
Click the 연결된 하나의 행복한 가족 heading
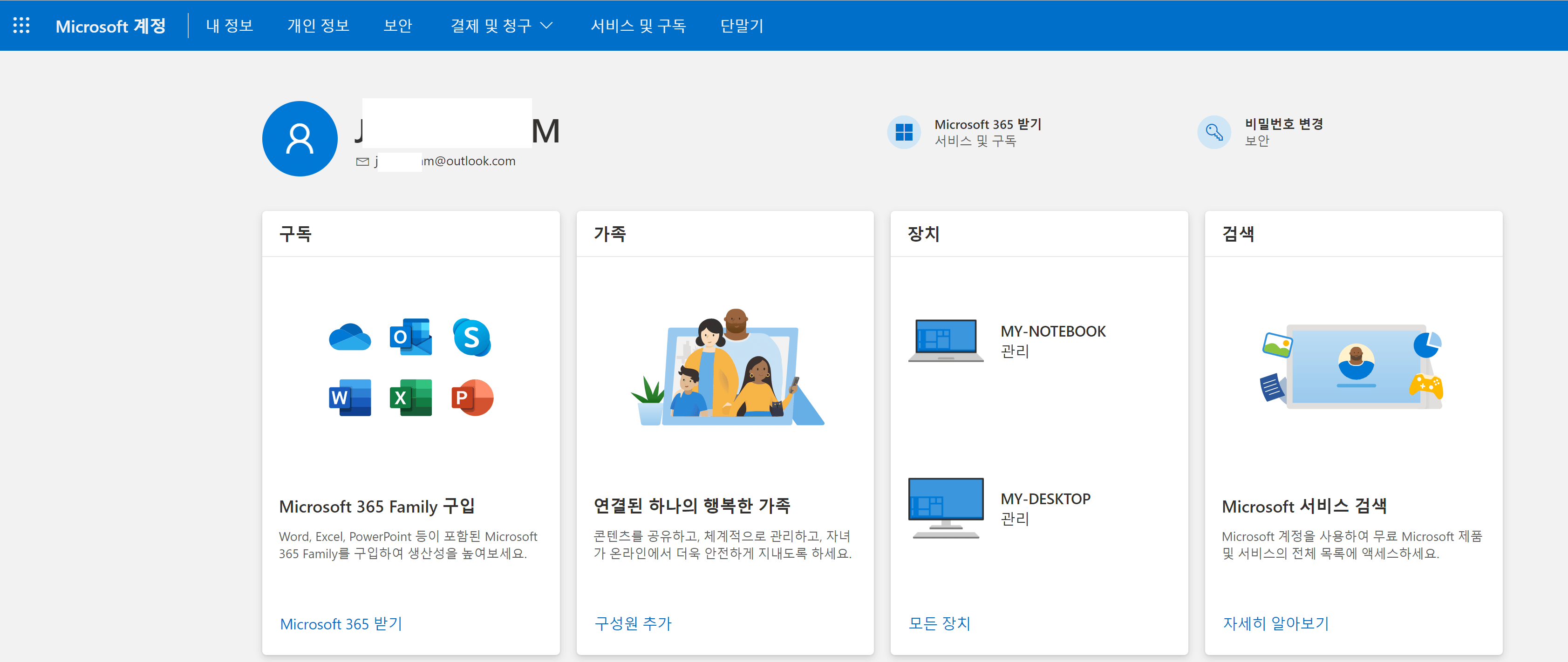[x=692, y=506]
